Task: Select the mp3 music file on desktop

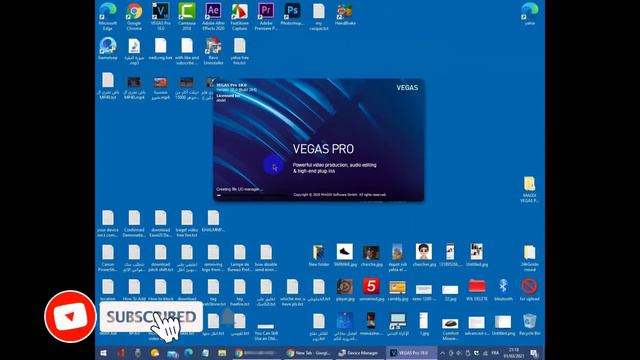Action: click(x=134, y=51)
